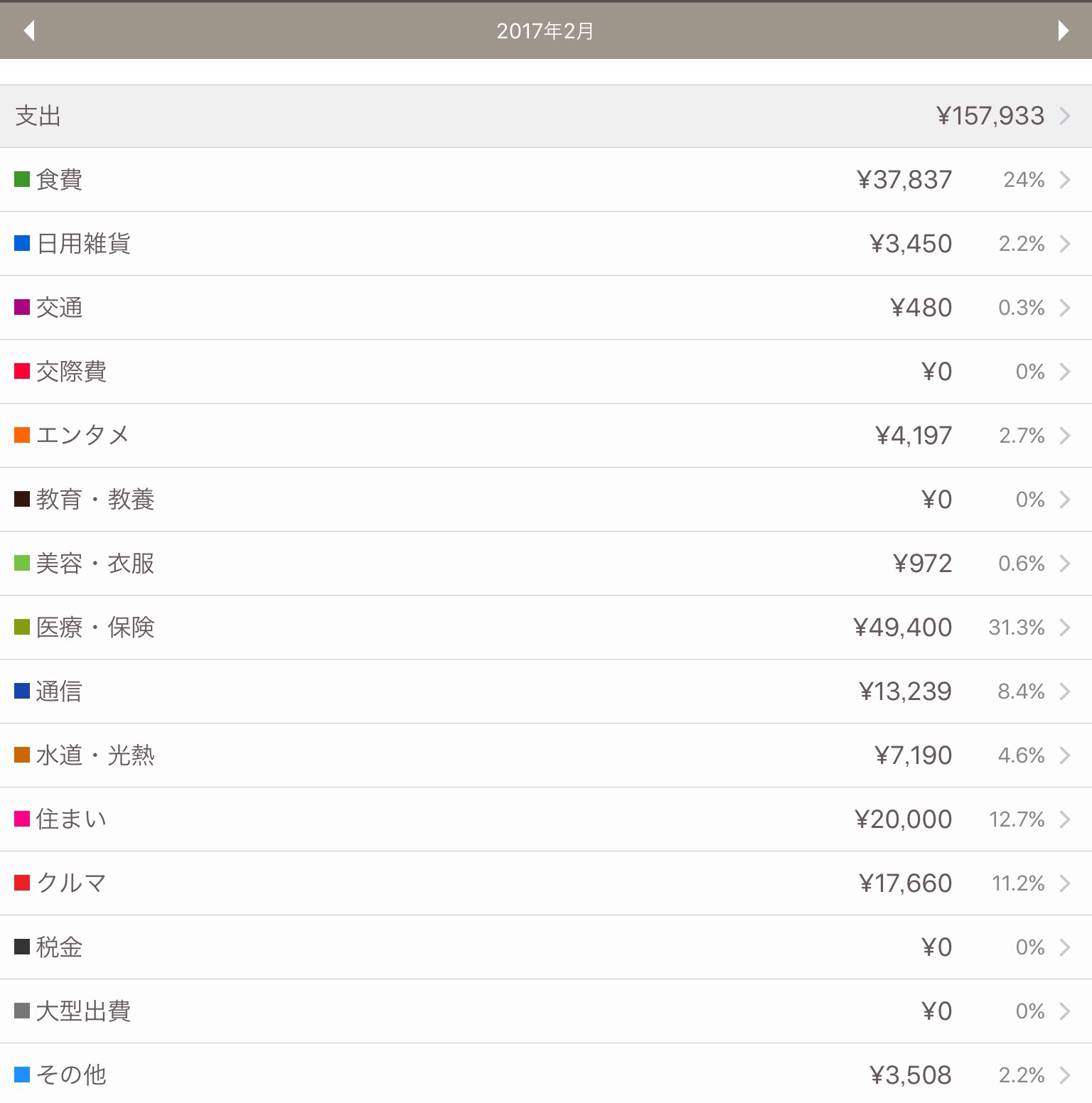The image size is (1092, 1103).
Task: Tap the purple 交通 color square
Action: coord(22,307)
